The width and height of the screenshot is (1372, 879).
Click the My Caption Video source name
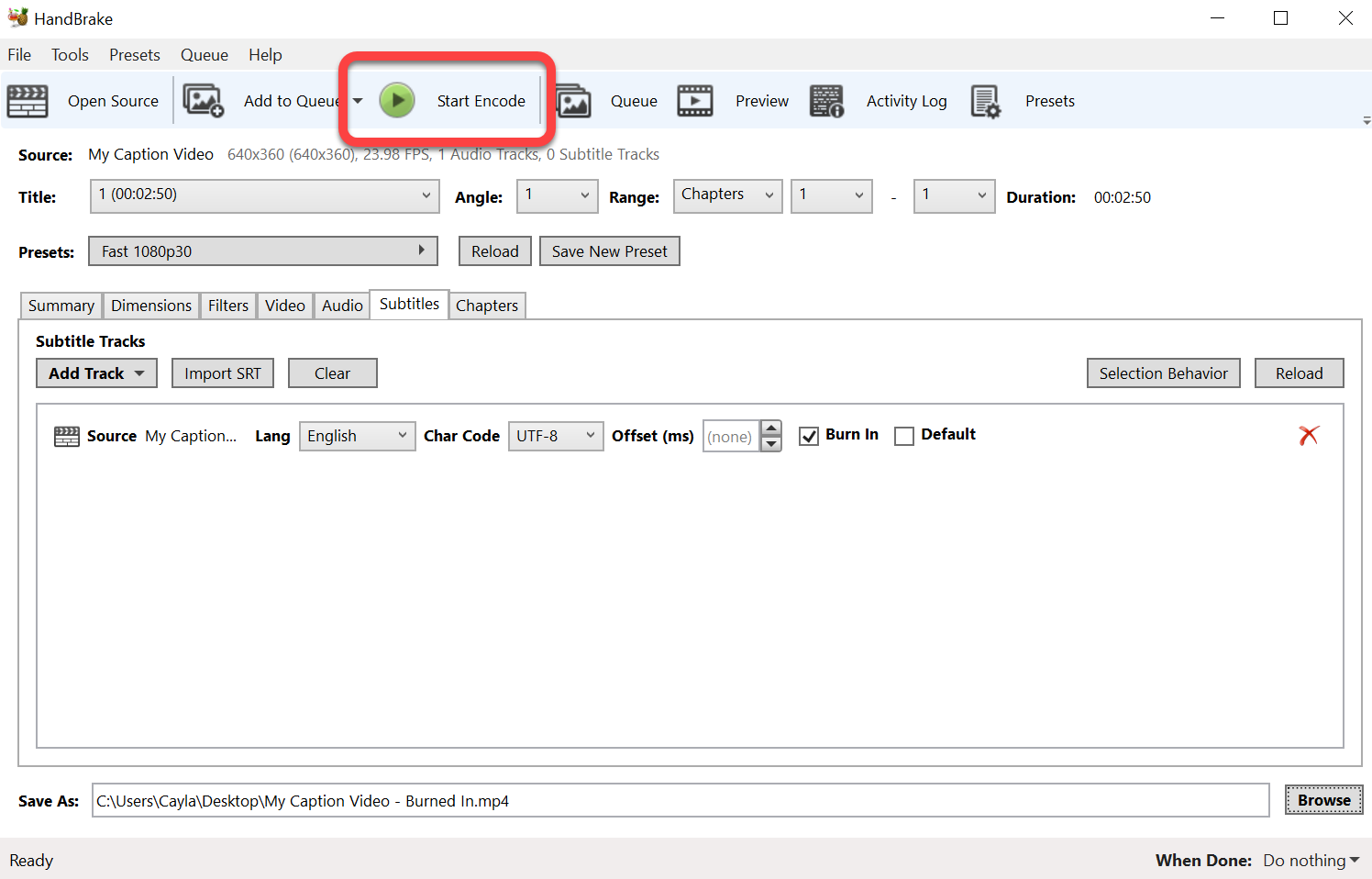[x=150, y=154]
